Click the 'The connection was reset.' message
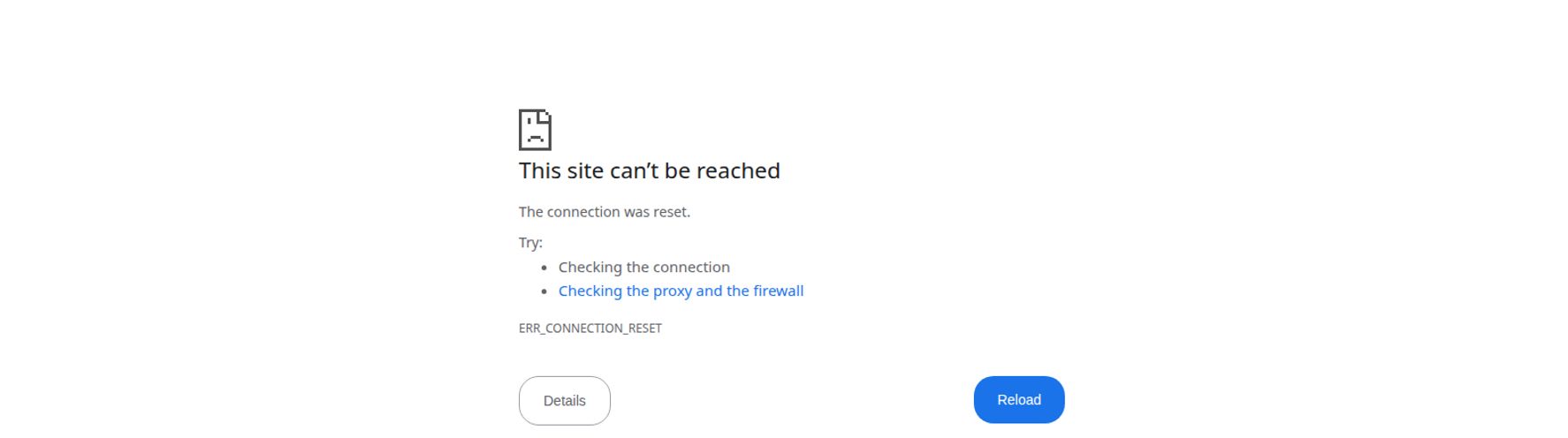 (x=605, y=212)
